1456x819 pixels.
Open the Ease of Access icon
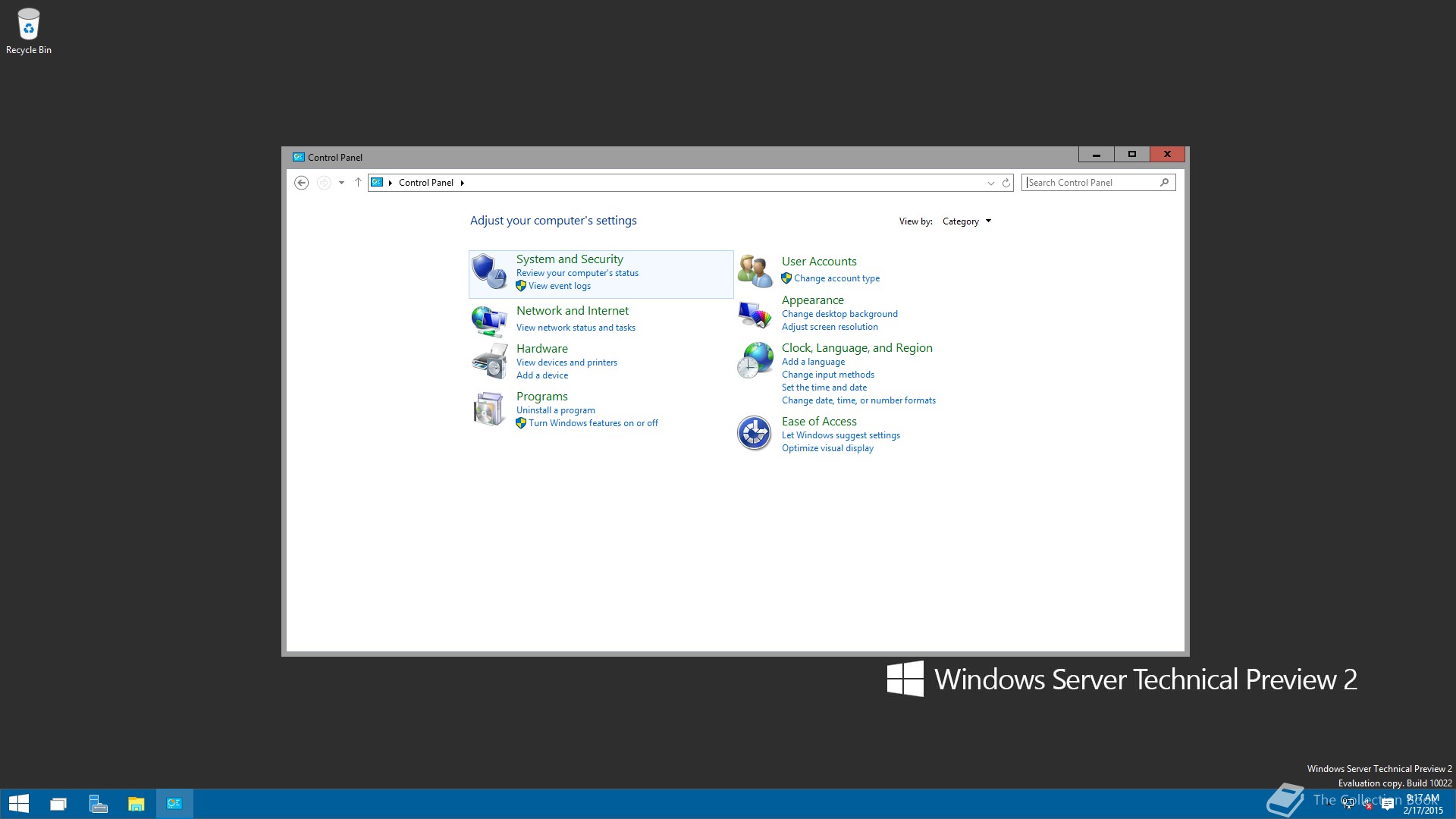tap(755, 433)
